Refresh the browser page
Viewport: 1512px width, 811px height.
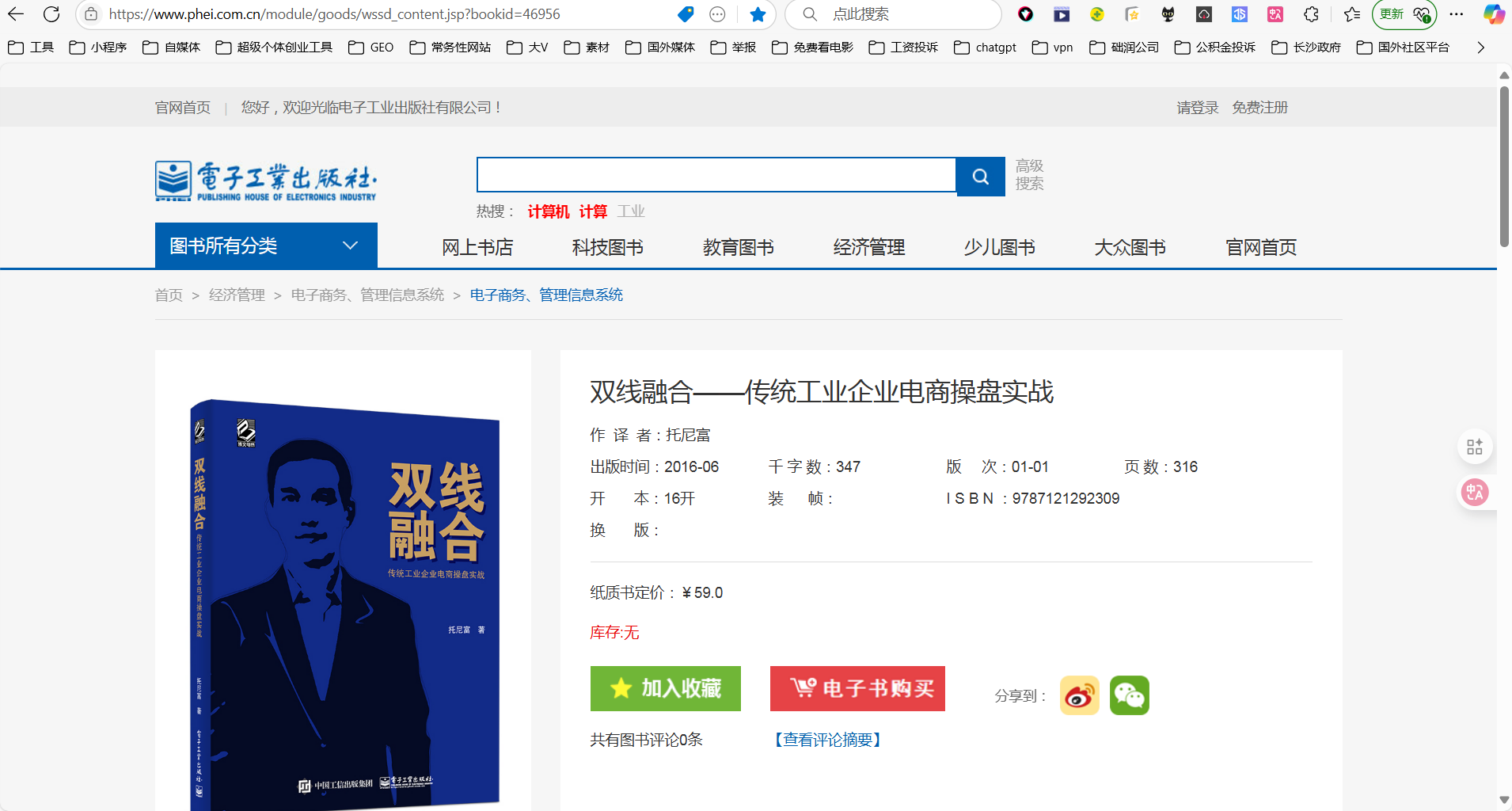tap(51, 14)
